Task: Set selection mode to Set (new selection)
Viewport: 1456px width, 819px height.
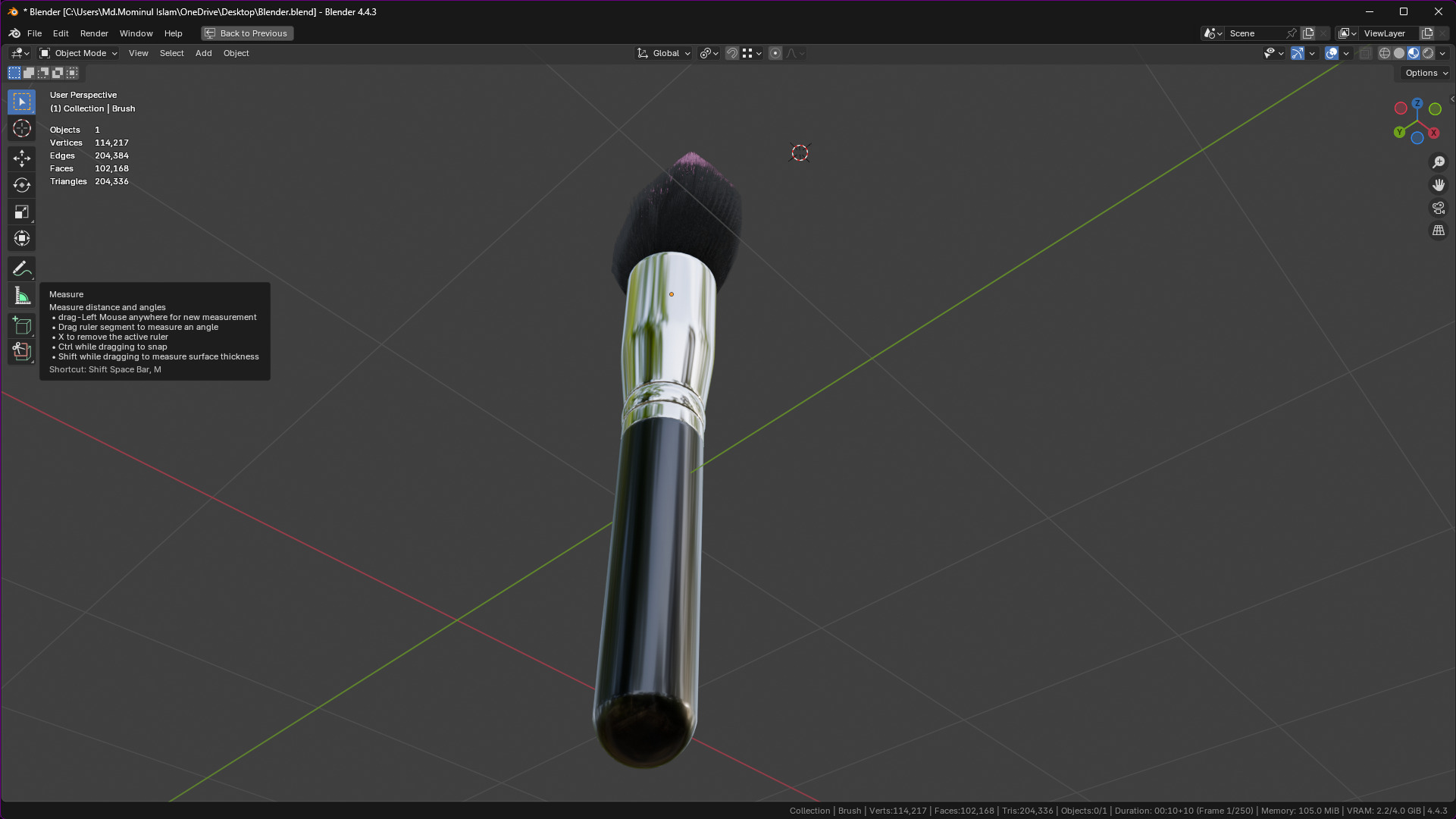Action: (14, 73)
